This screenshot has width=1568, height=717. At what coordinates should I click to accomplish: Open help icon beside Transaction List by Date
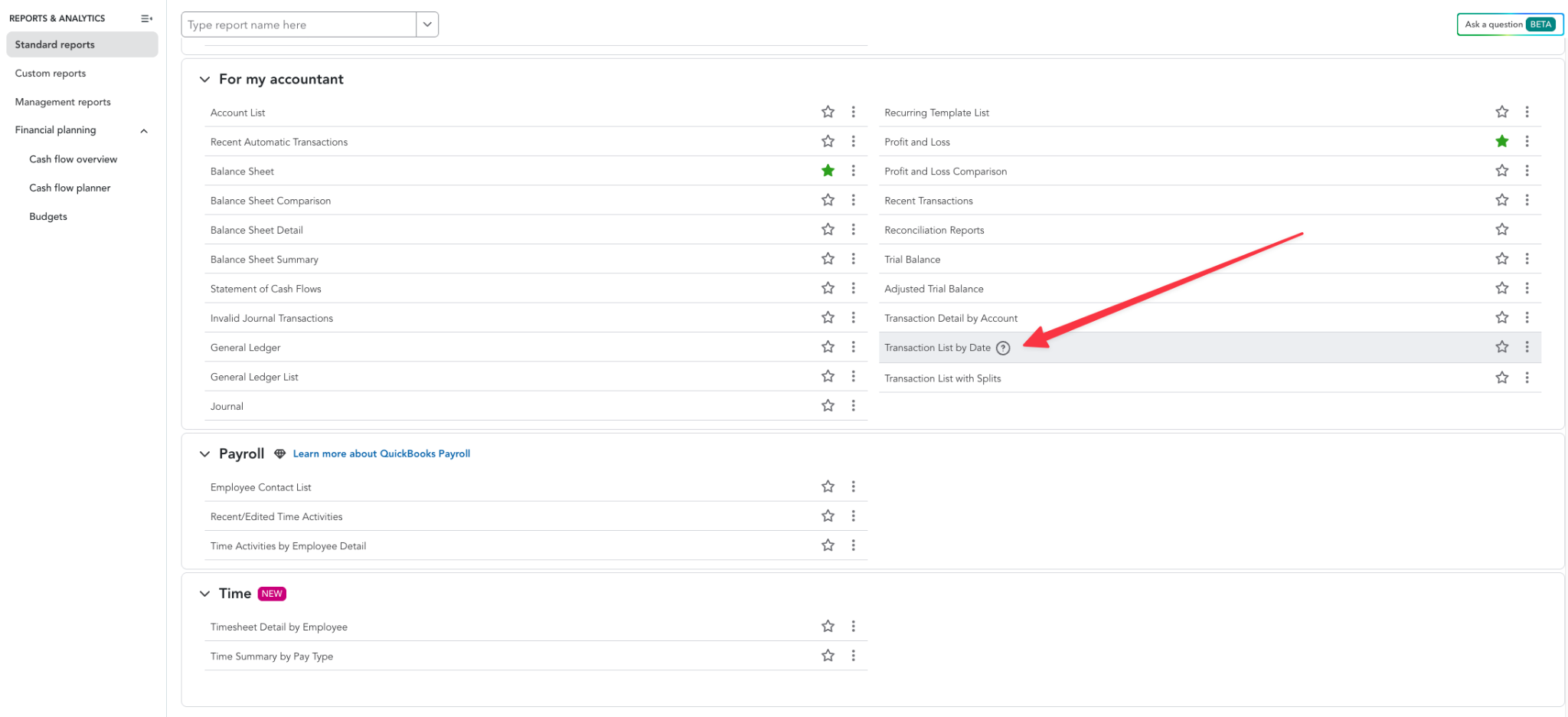[1003, 348]
